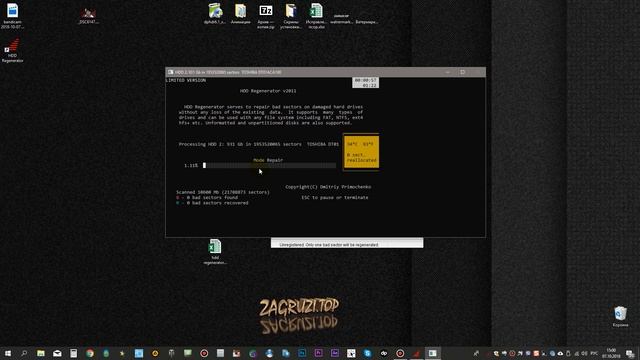Switch to the HDD Regenerator red taskbar icon

pos(416,353)
